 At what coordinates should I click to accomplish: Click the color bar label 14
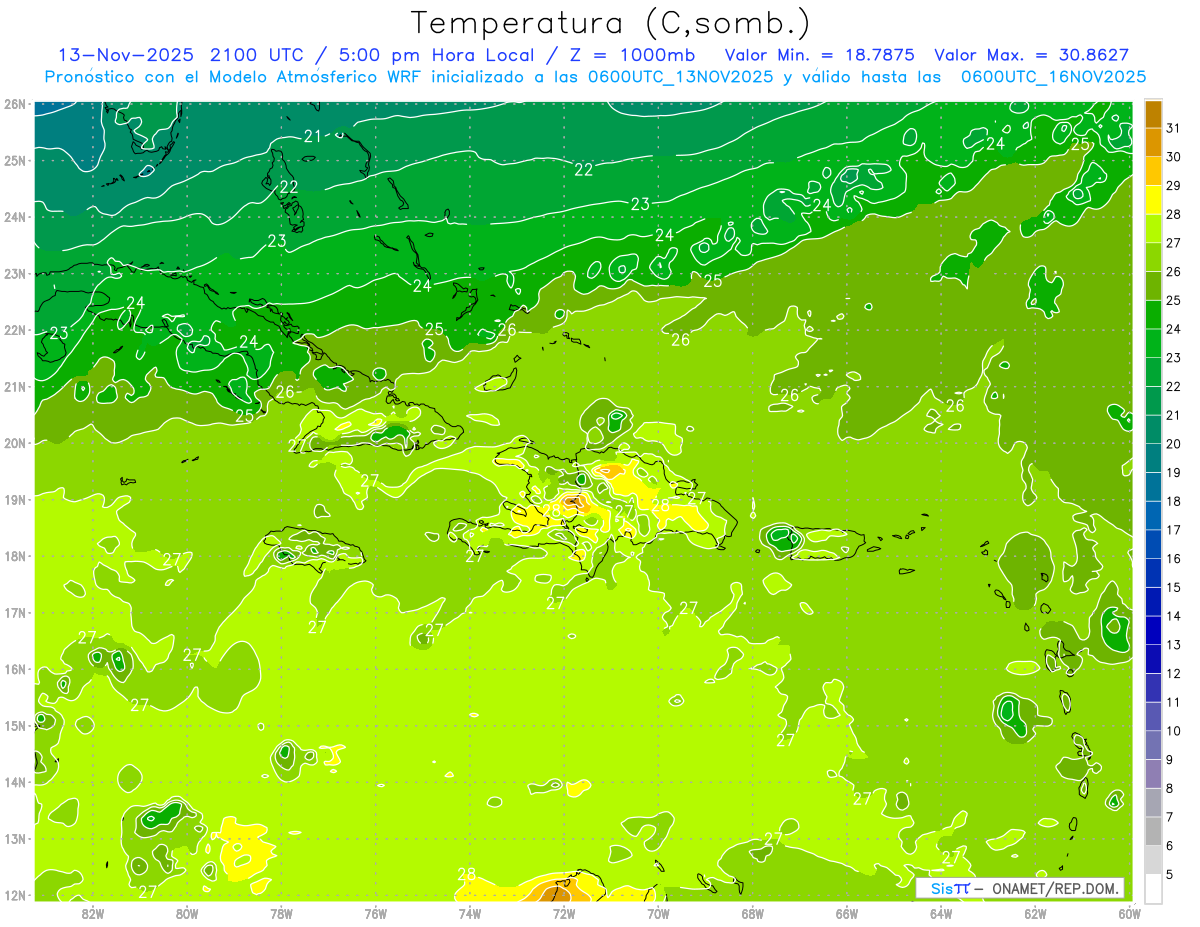coord(1174,616)
